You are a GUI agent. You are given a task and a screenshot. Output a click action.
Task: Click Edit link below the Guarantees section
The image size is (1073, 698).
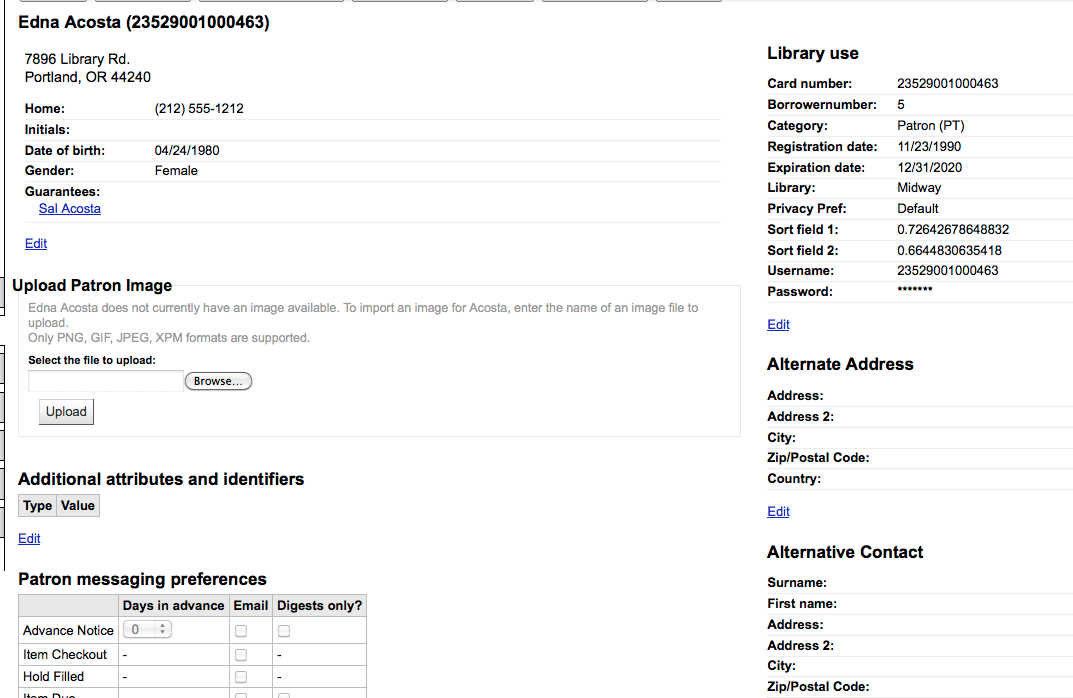(36, 244)
